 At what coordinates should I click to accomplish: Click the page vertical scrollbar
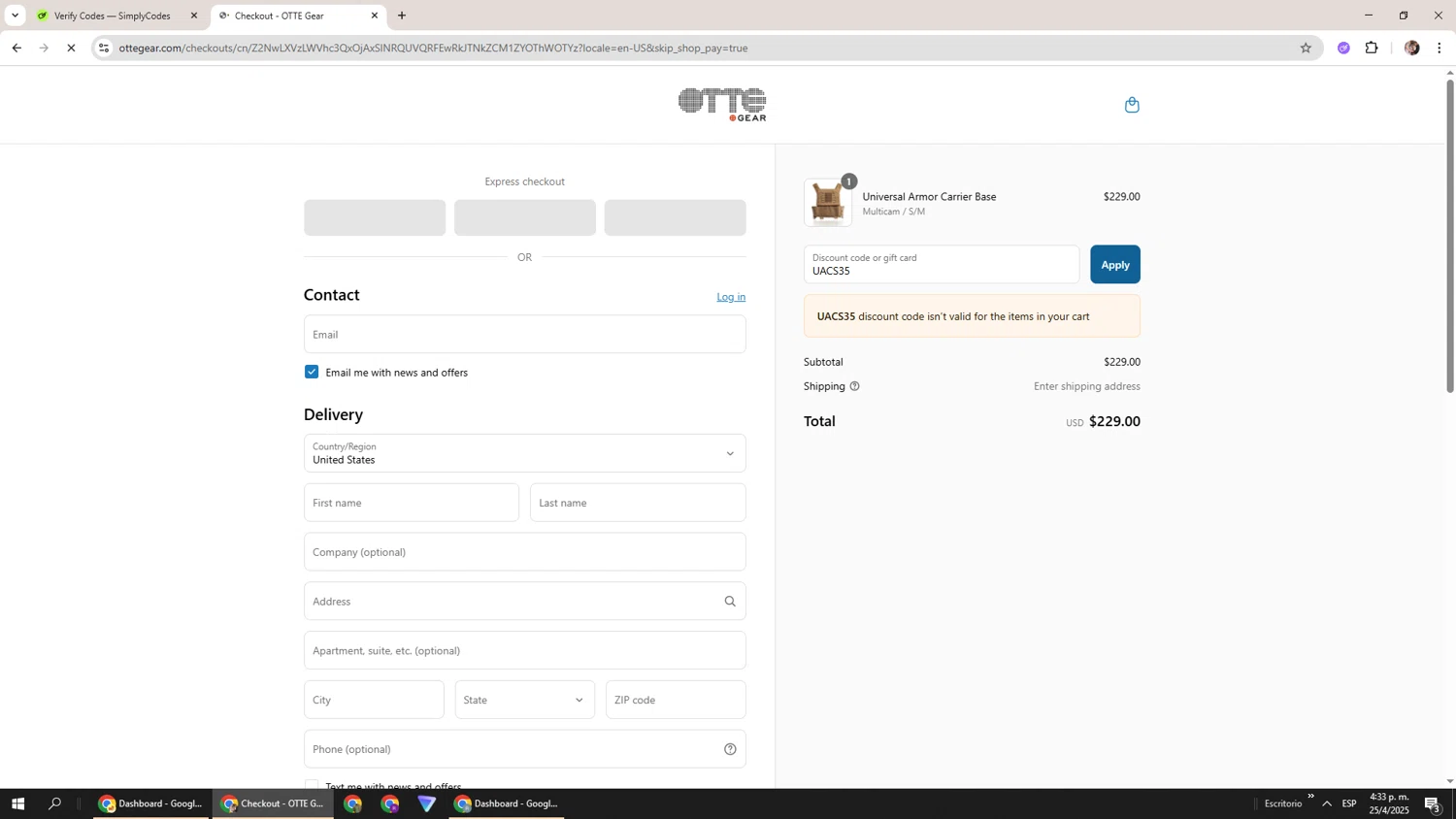(x=1450, y=237)
